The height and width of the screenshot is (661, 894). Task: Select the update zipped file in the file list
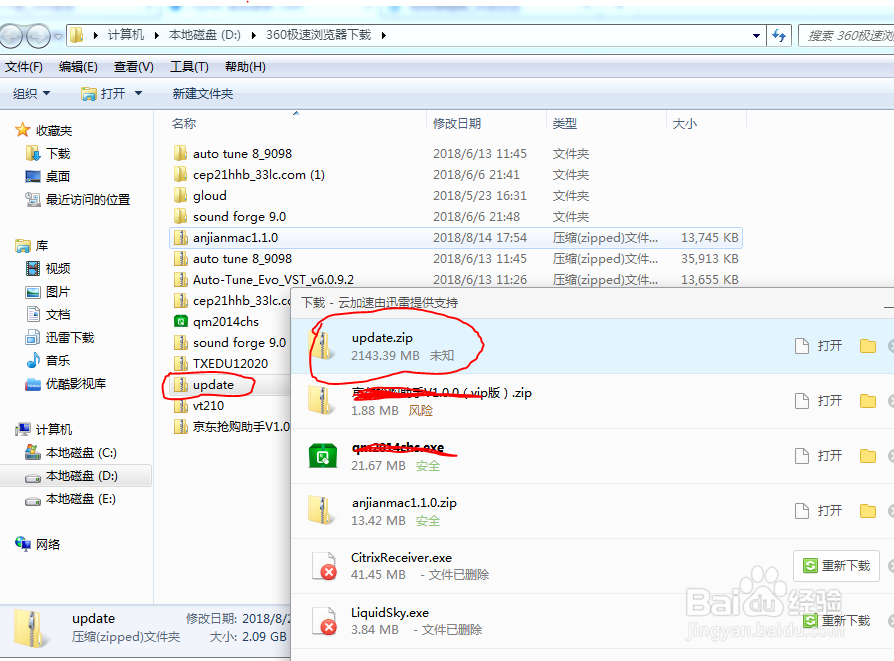pos(213,385)
